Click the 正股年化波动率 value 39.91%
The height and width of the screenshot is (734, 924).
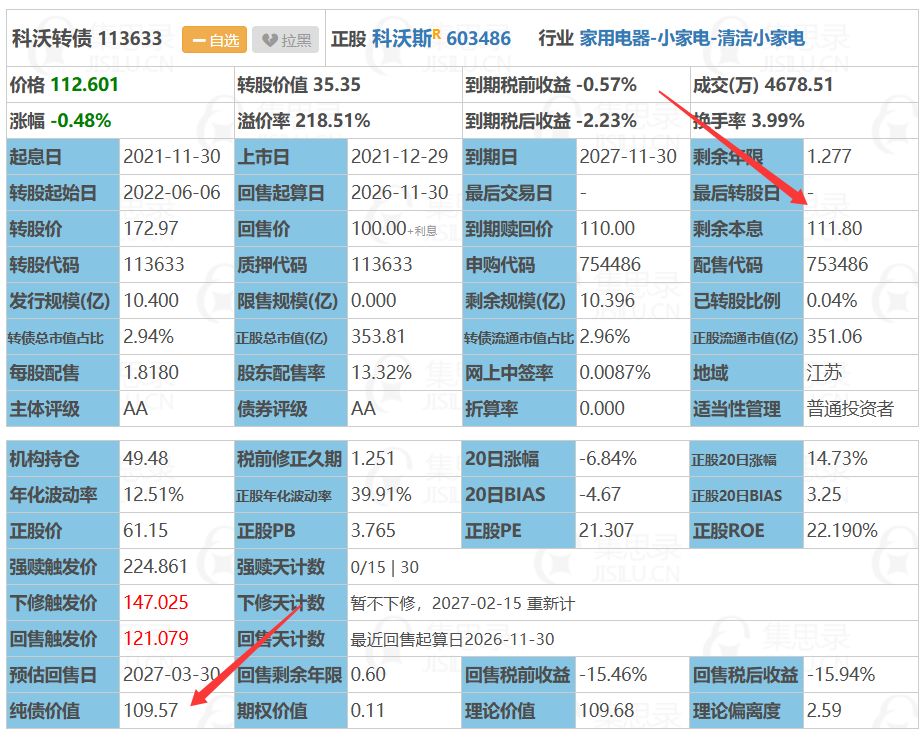point(381,494)
